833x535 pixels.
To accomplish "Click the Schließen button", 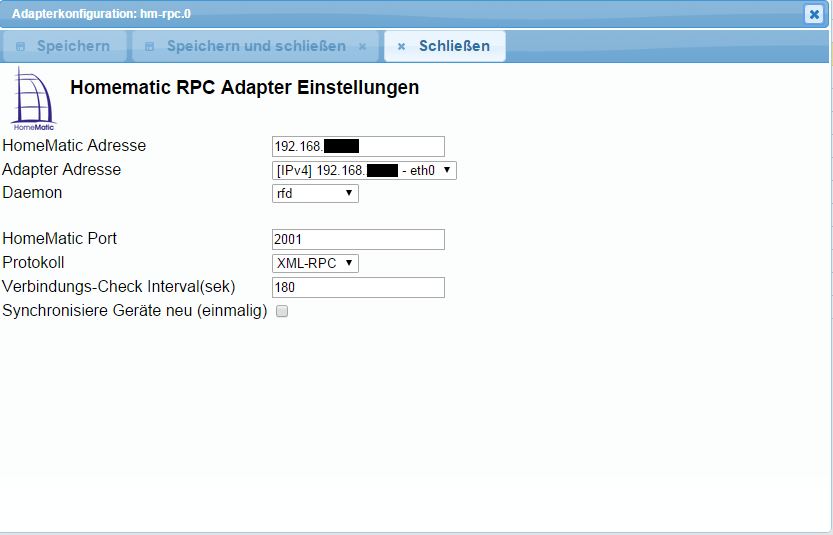I will (x=445, y=46).
